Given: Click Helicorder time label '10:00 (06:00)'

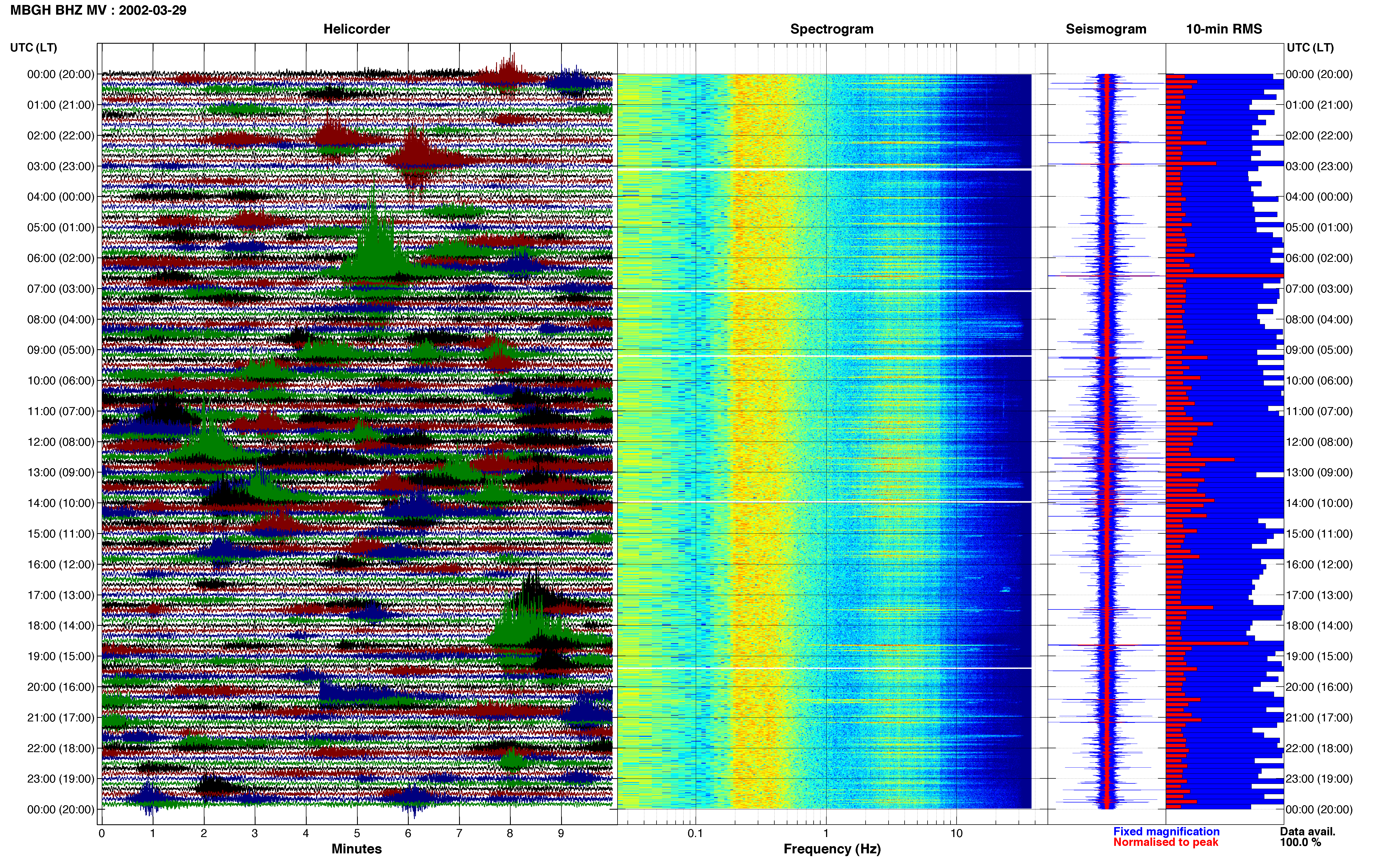Looking at the screenshot, I should click(61, 380).
